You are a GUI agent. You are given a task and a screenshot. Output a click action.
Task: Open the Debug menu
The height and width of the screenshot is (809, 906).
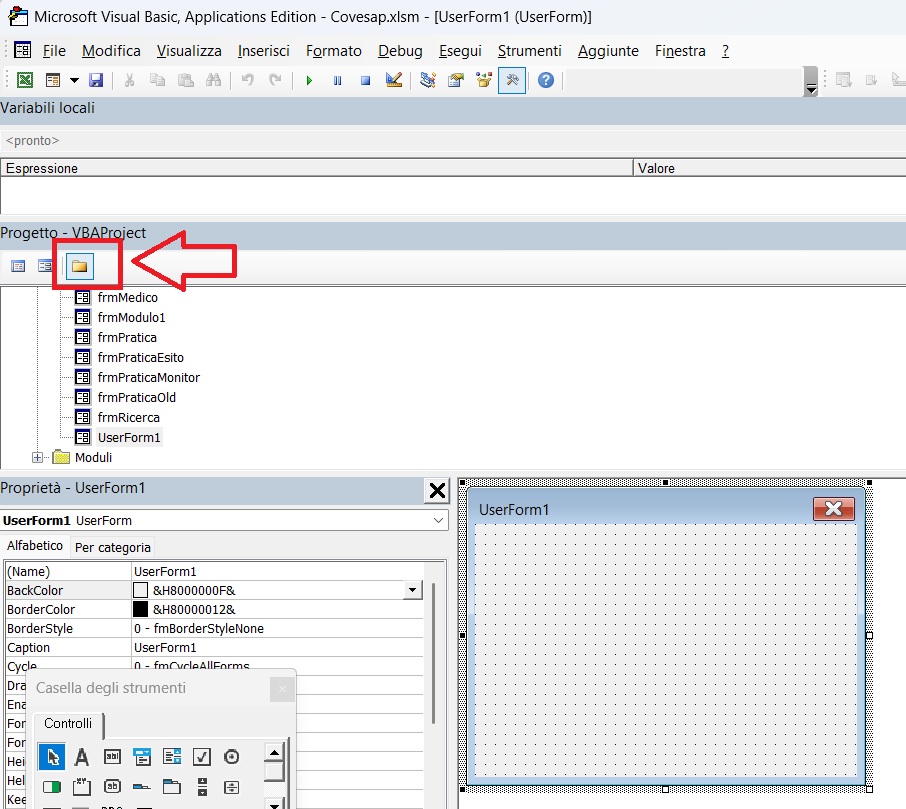pos(400,51)
